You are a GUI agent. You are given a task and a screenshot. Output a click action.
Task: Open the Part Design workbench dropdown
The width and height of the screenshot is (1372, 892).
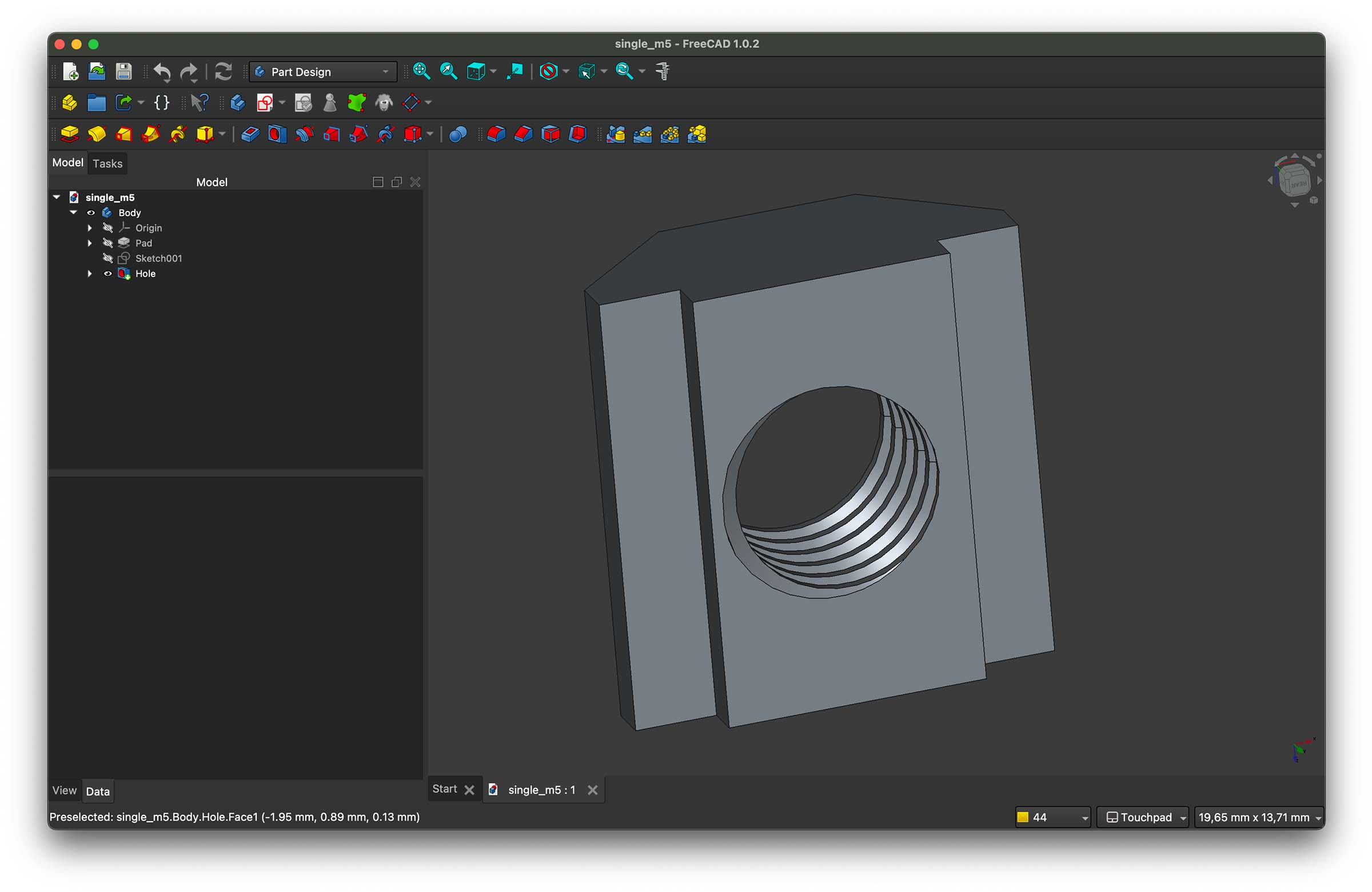click(323, 72)
